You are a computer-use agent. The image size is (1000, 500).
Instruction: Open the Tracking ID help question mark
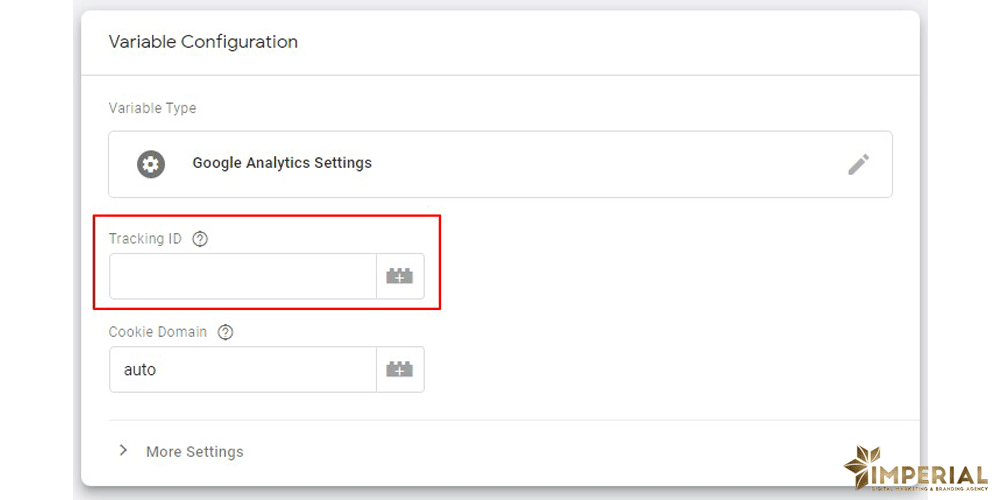coord(200,239)
